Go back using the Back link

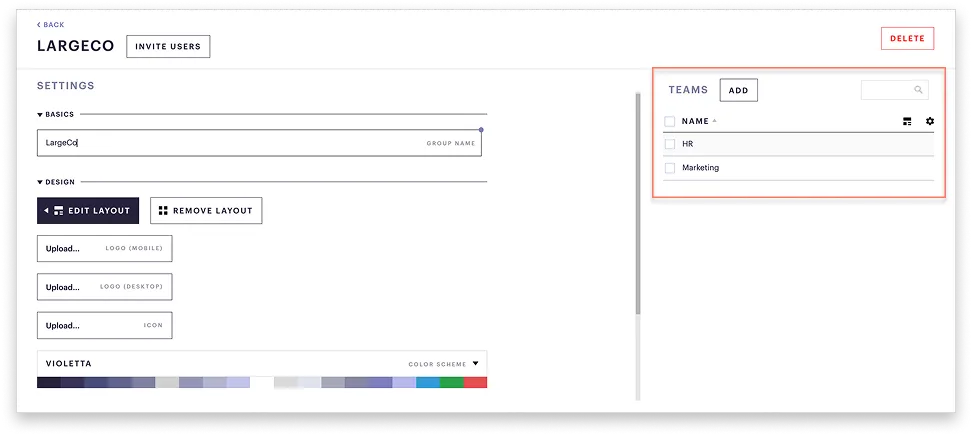pyautogui.click(x=50, y=25)
